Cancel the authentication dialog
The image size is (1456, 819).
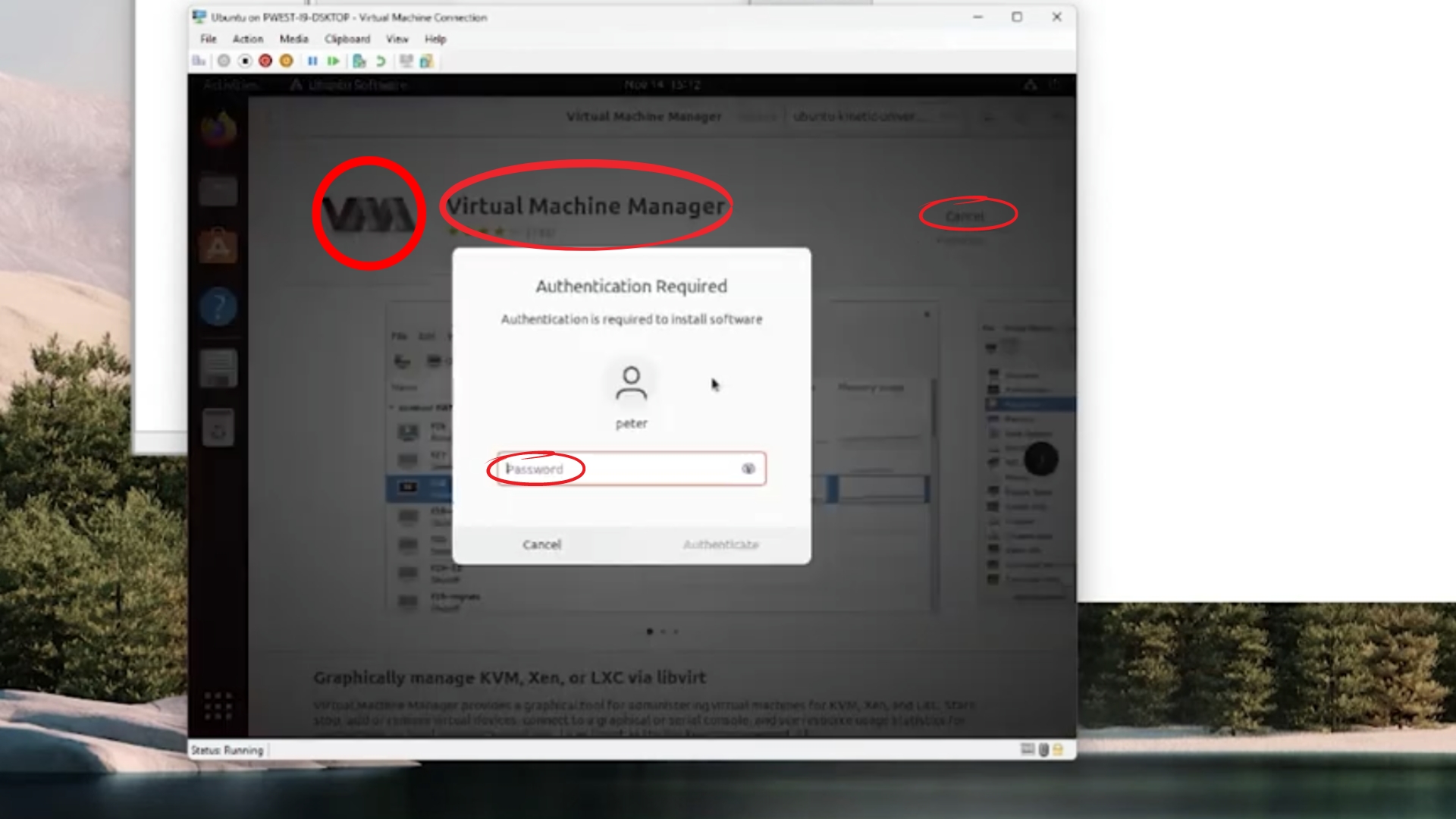tap(541, 544)
